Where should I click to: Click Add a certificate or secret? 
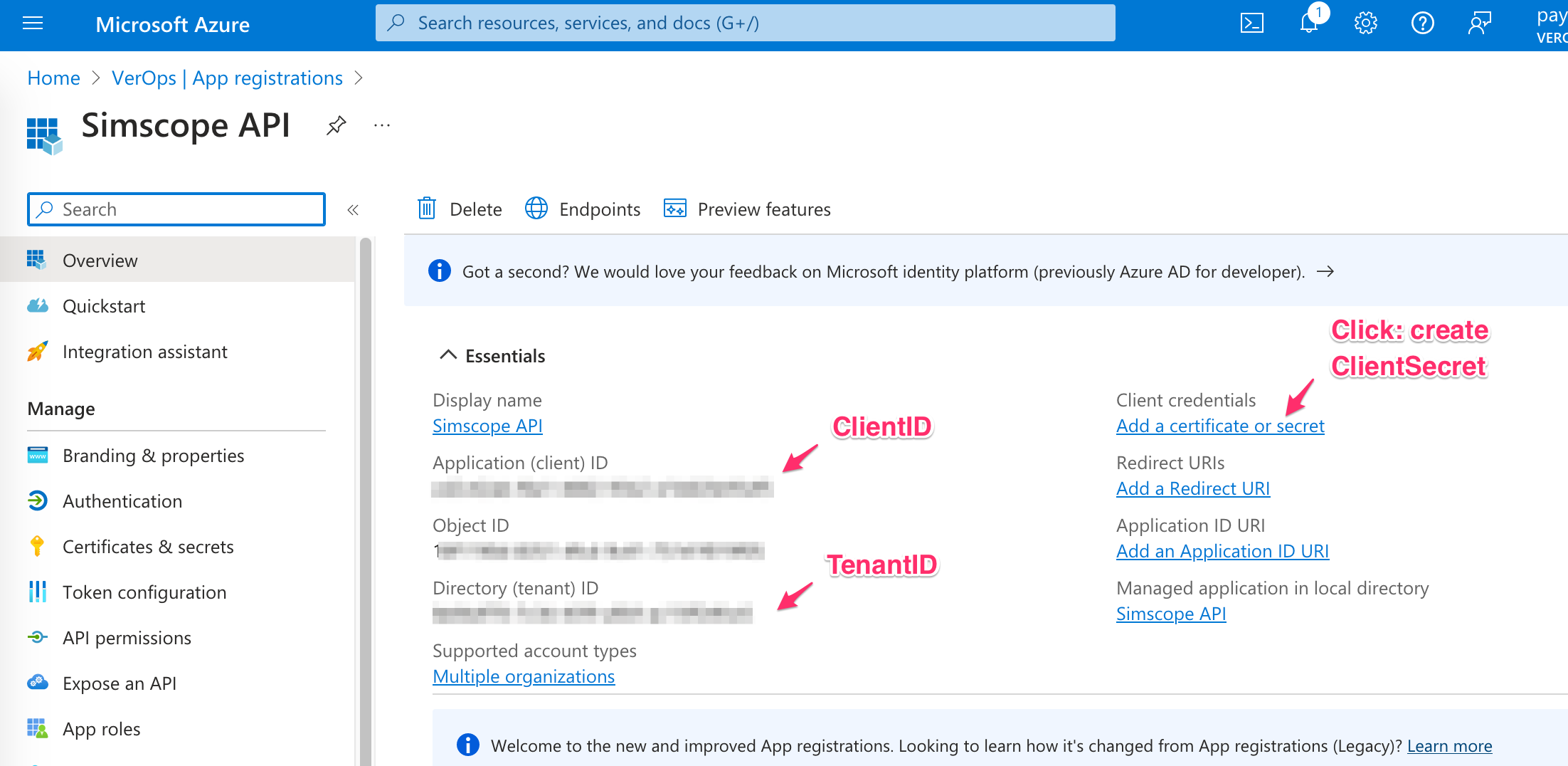pos(1220,426)
